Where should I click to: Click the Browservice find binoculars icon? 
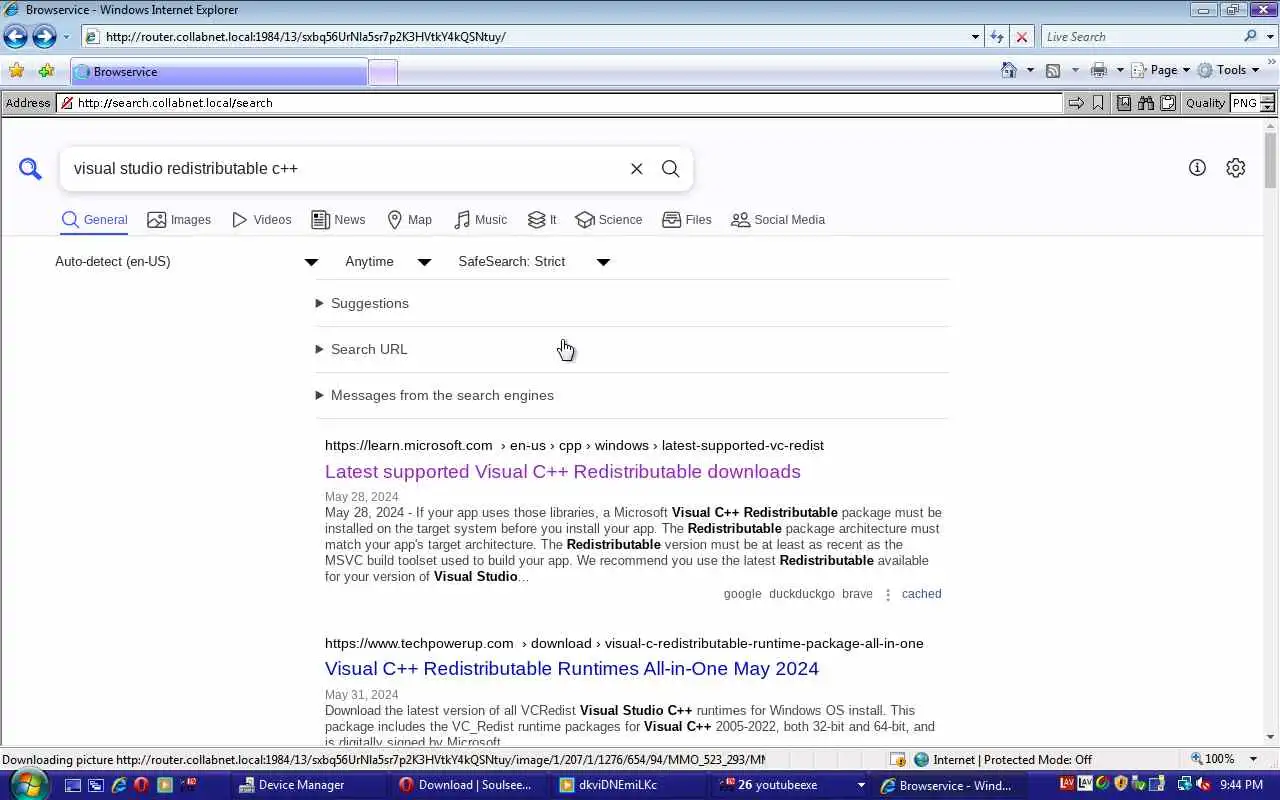1146,103
